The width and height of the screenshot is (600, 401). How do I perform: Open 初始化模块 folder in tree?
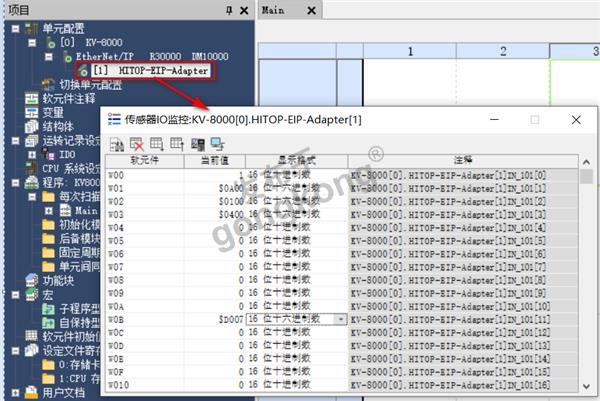(80, 225)
